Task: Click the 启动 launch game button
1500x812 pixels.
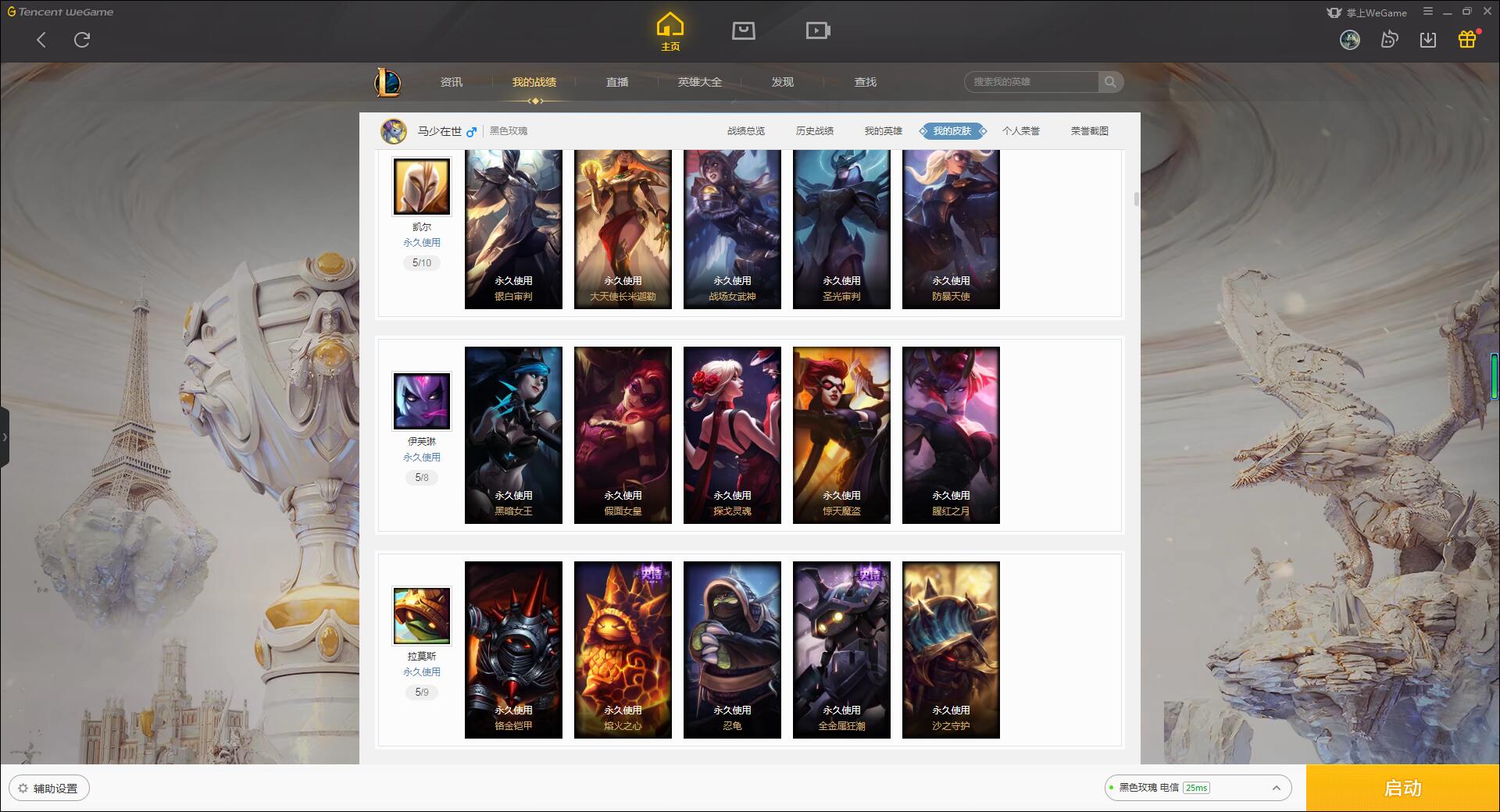Action: [1403, 789]
